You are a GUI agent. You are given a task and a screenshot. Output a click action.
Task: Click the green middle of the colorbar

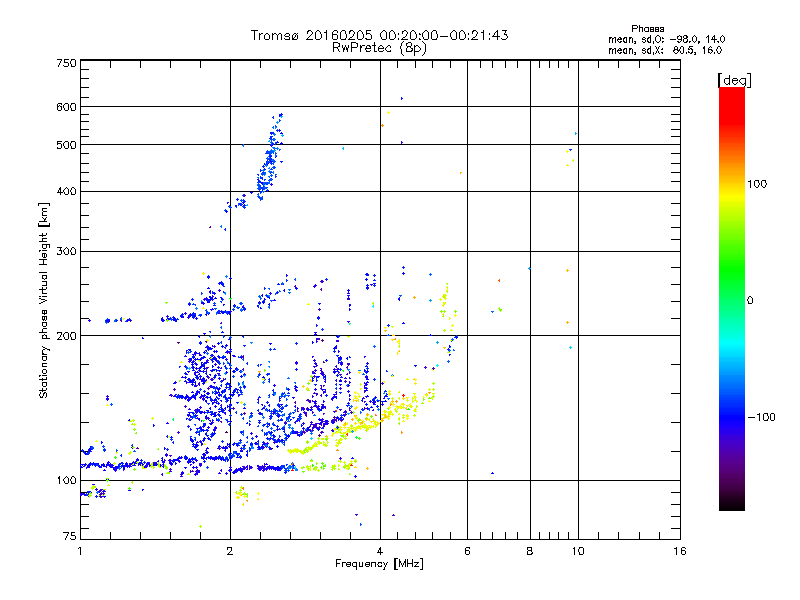click(732, 270)
